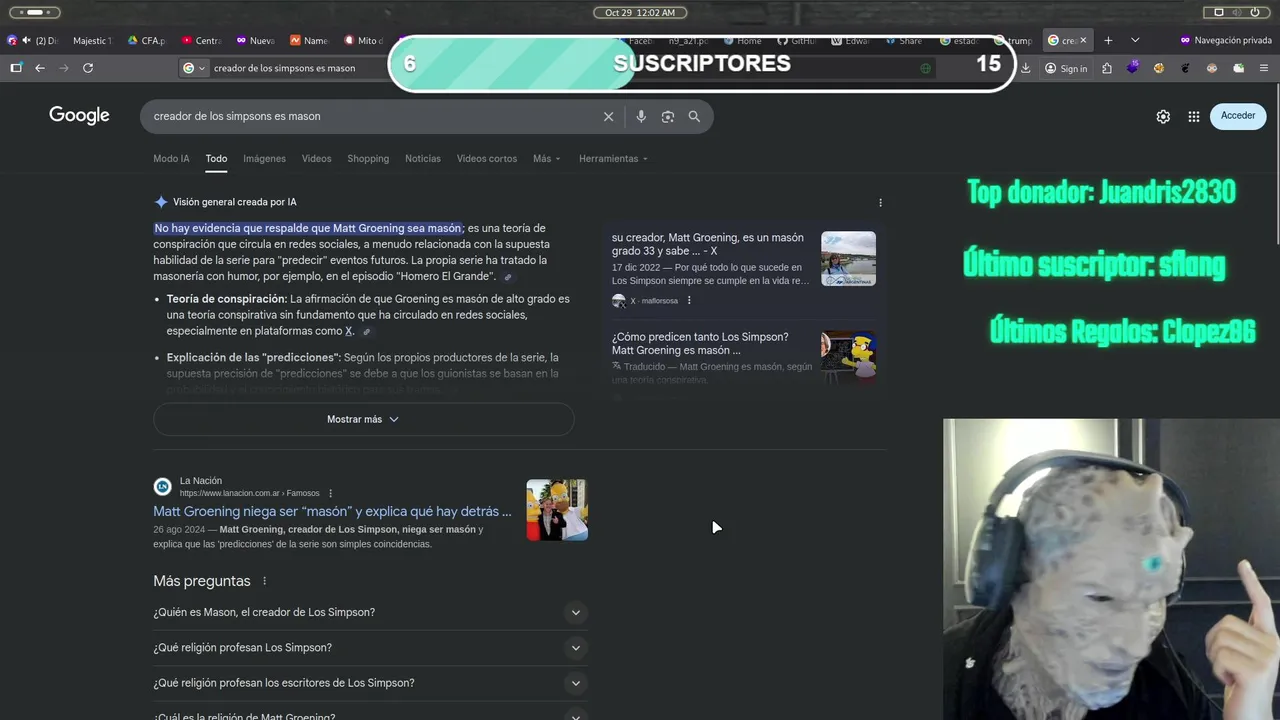The width and height of the screenshot is (1280, 720).
Task: Expand the Más search filter dropdown
Action: click(547, 159)
